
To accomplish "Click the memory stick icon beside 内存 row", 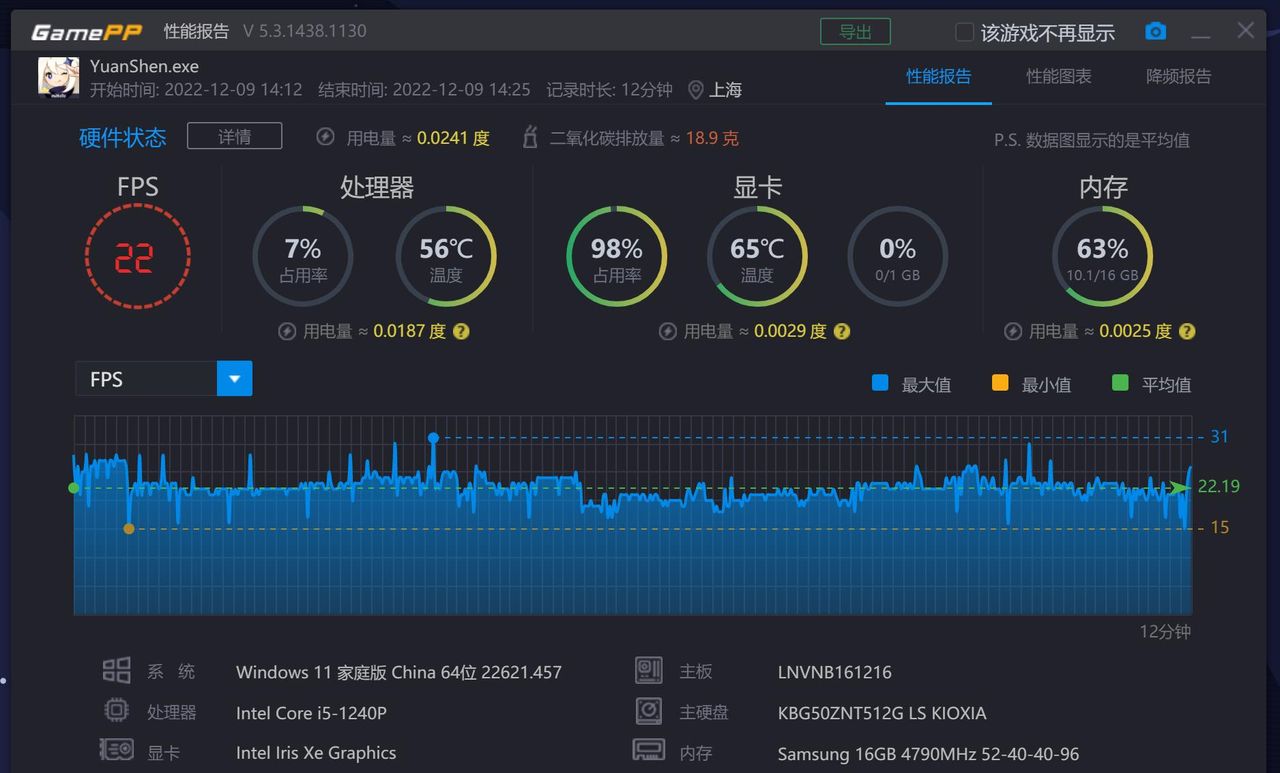I will (649, 750).
